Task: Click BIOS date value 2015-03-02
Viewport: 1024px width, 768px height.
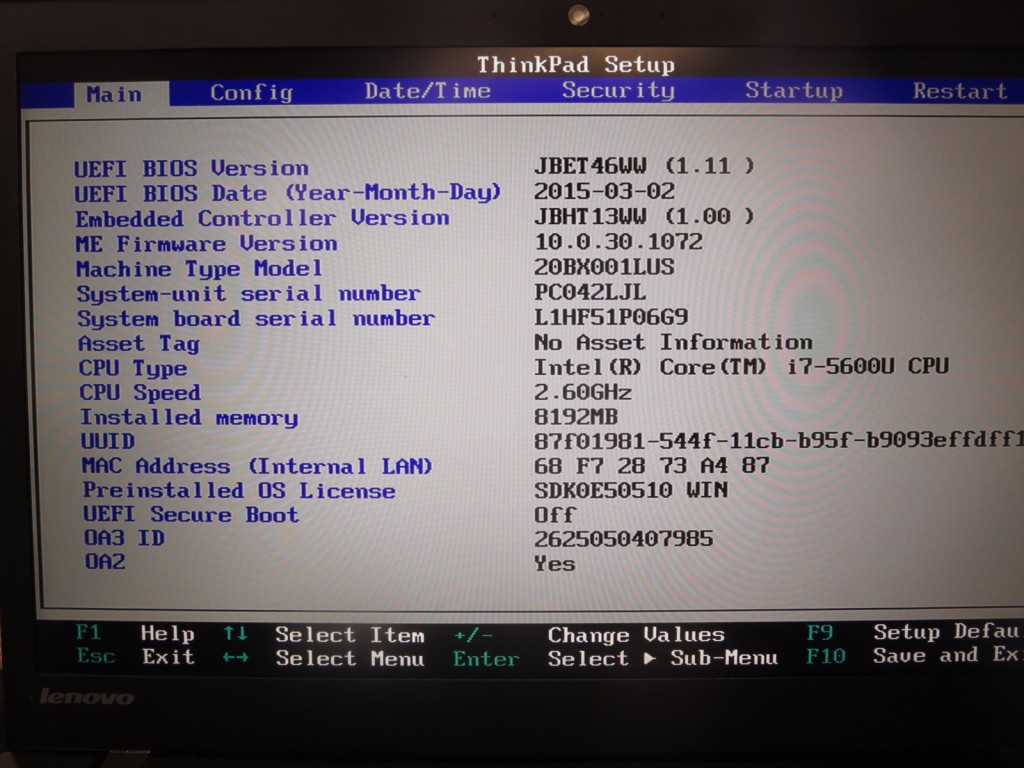Action: click(x=605, y=191)
